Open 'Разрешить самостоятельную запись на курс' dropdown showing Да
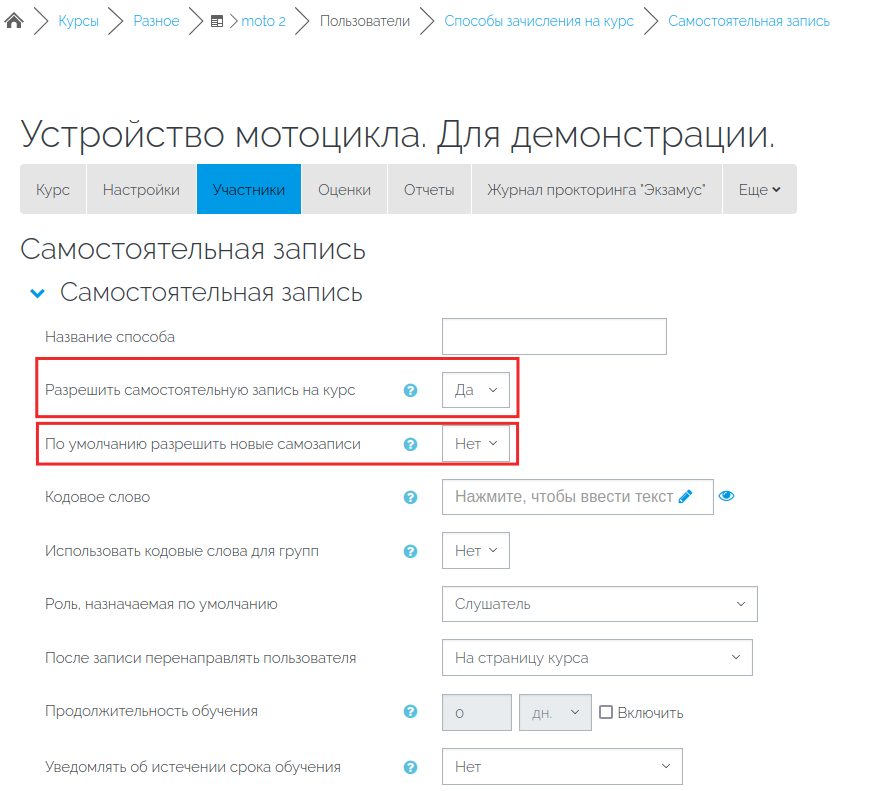 point(476,390)
